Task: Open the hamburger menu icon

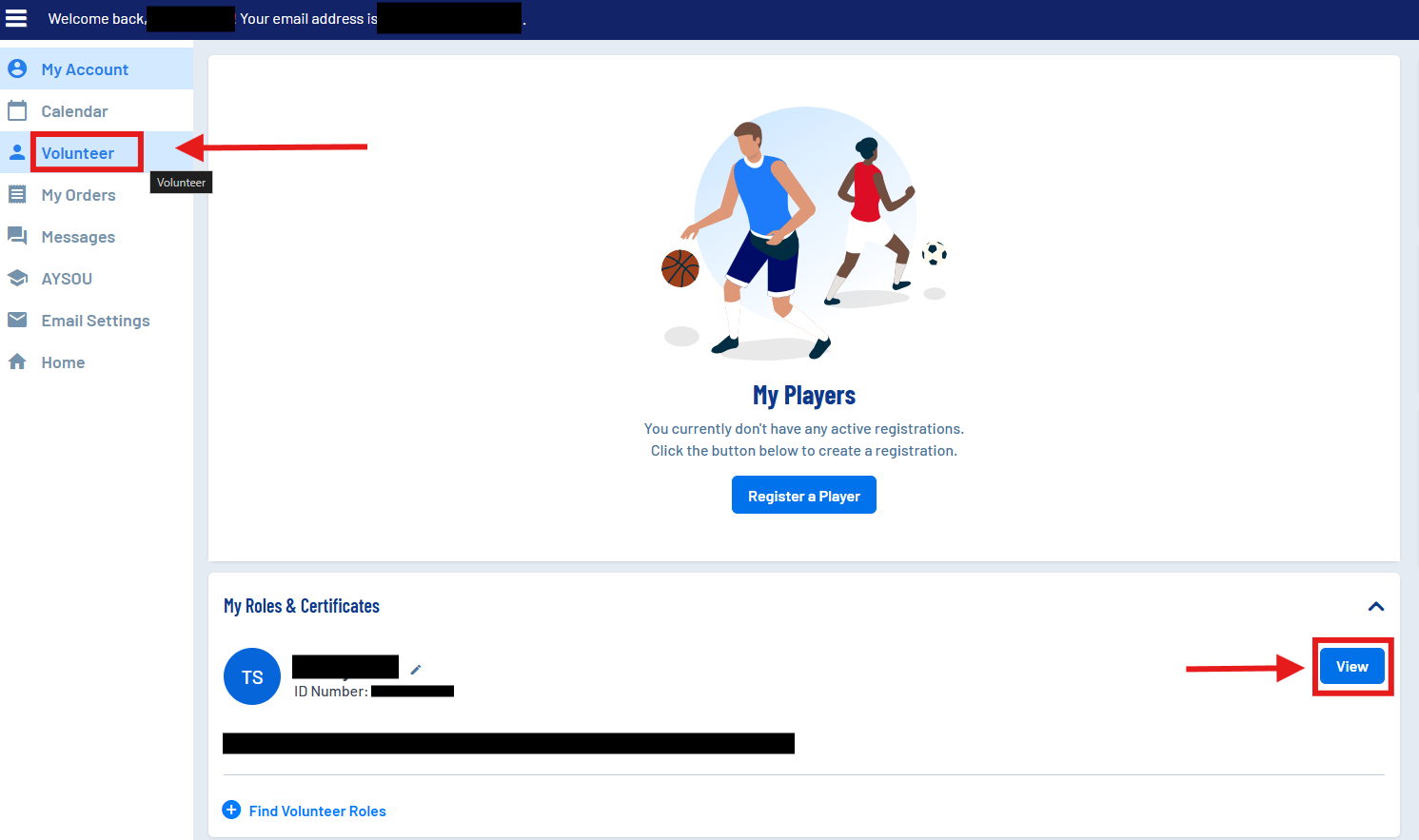Action: tap(16, 18)
